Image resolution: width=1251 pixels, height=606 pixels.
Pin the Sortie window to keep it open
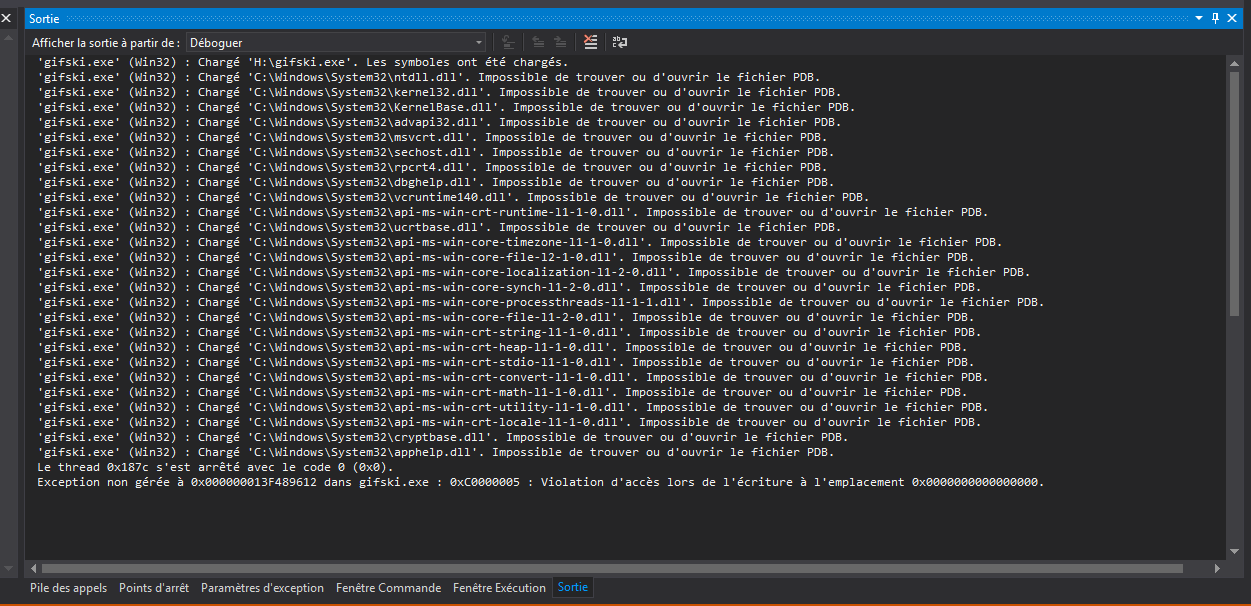[x=1215, y=18]
